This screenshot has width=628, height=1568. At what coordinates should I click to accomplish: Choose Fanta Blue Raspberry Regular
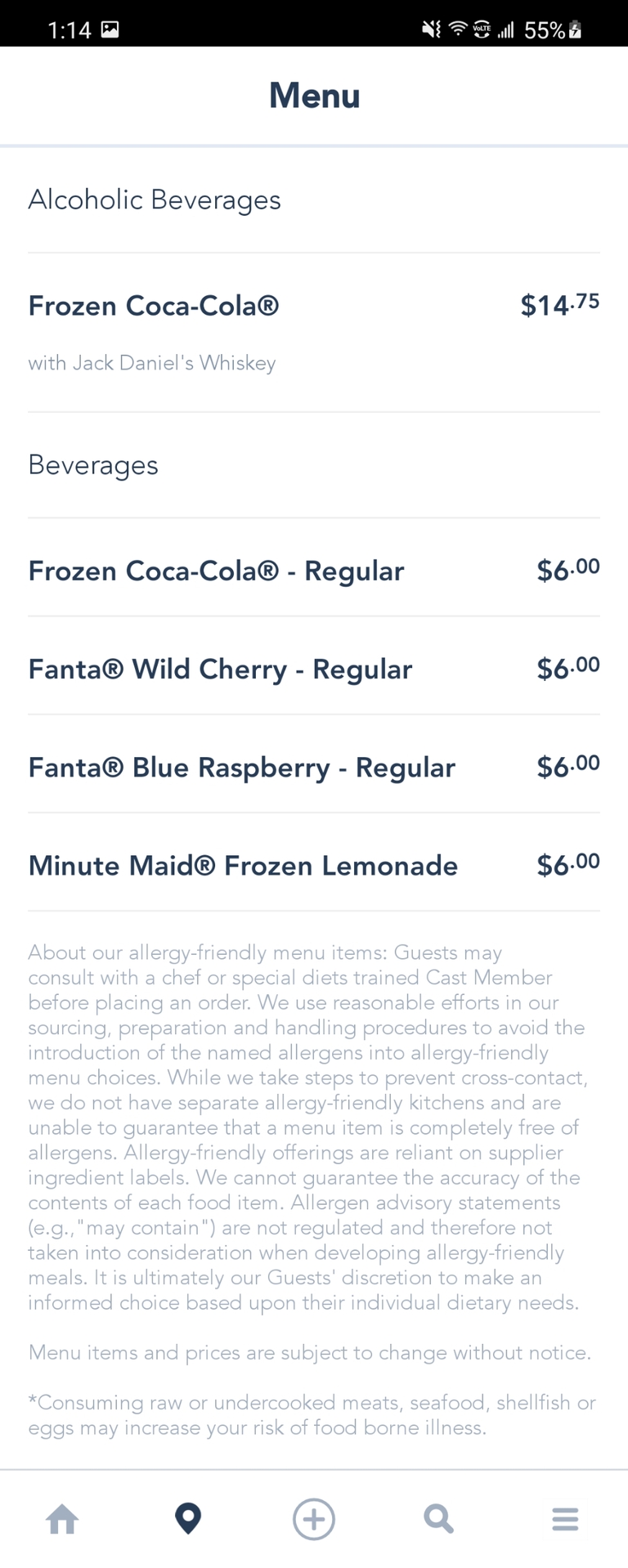click(241, 767)
